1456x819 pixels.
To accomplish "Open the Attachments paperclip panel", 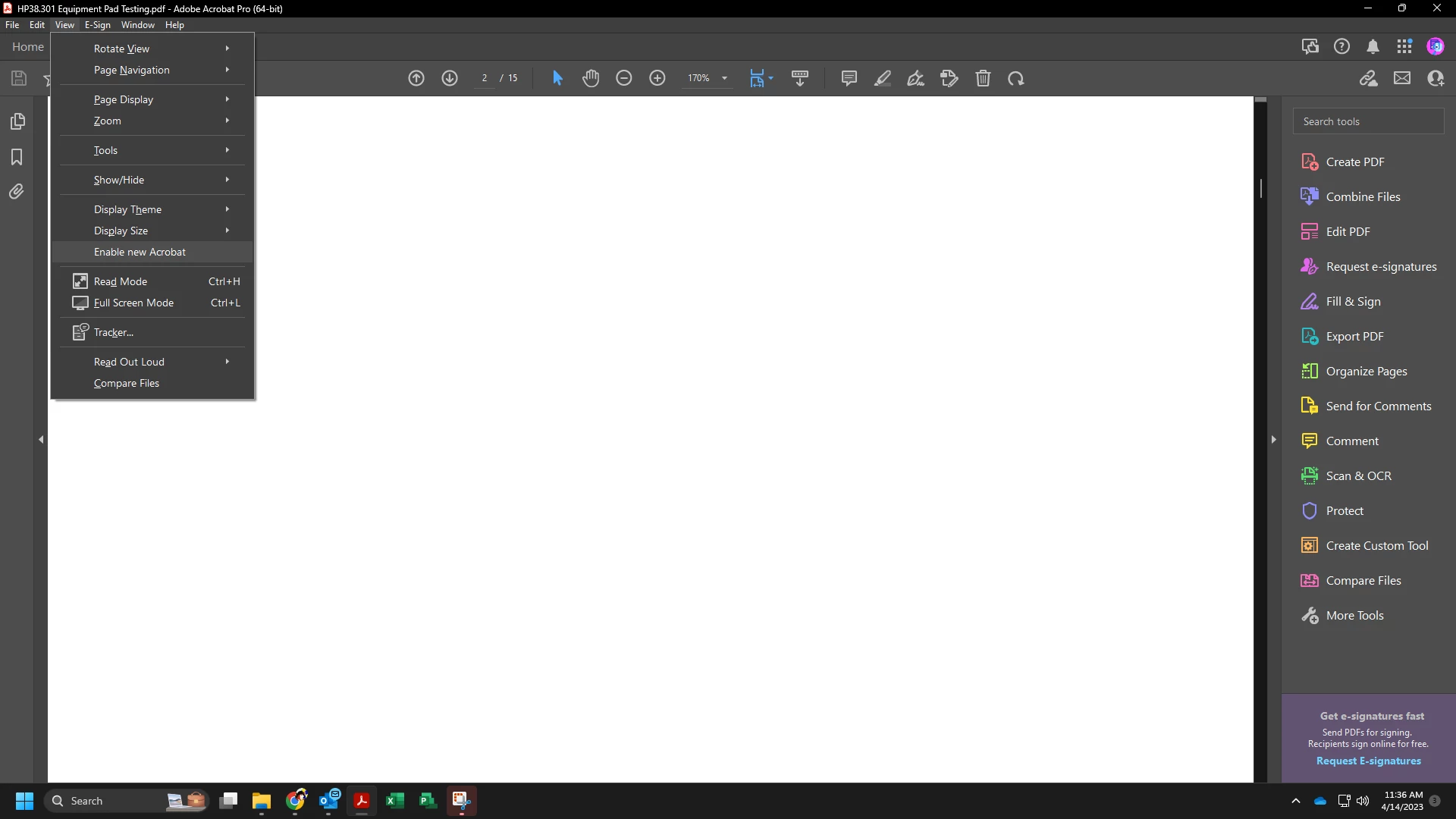I will pyautogui.click(x=17, y=192).
